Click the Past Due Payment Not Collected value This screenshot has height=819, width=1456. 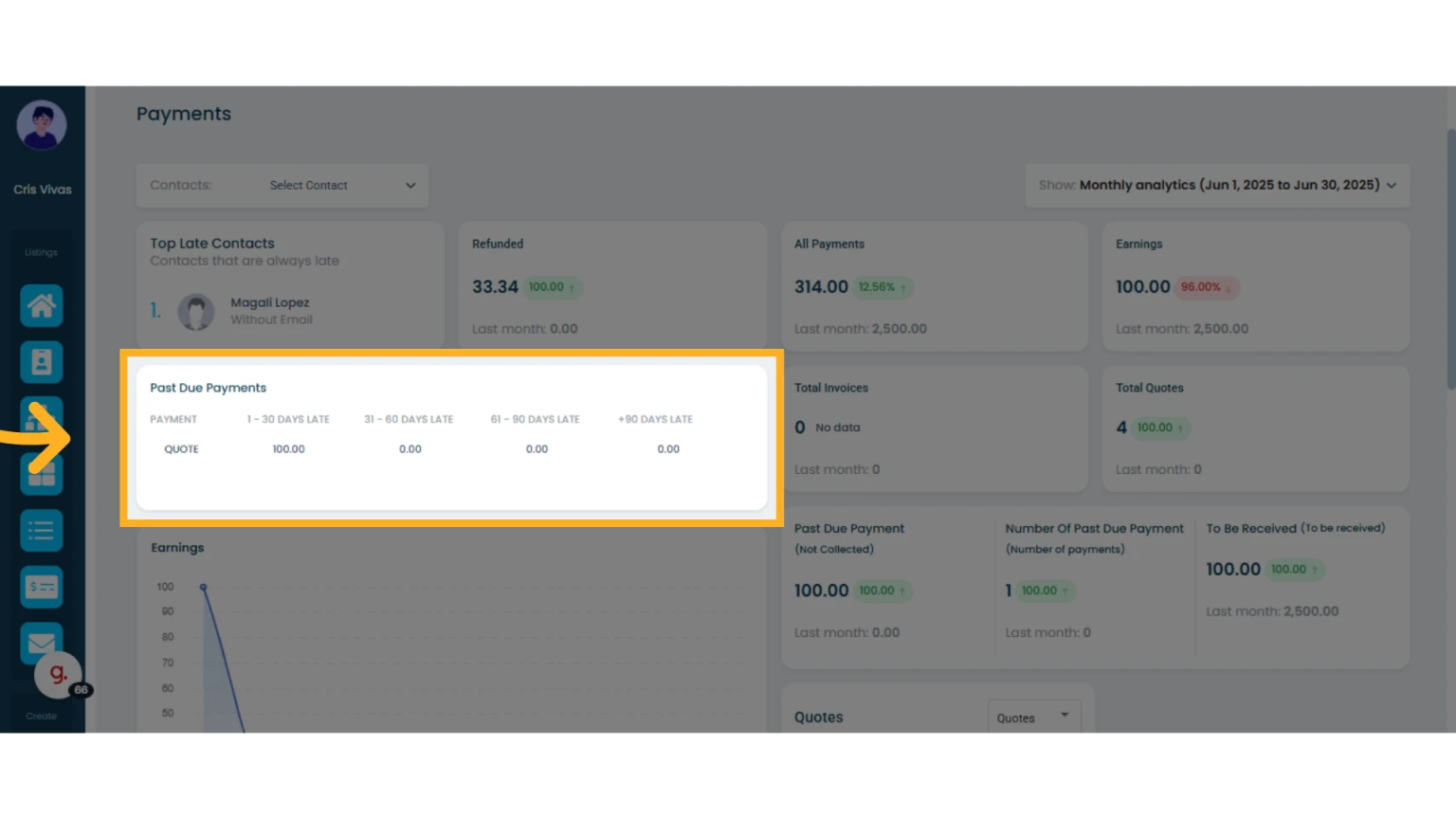click(x=821, y=591)
